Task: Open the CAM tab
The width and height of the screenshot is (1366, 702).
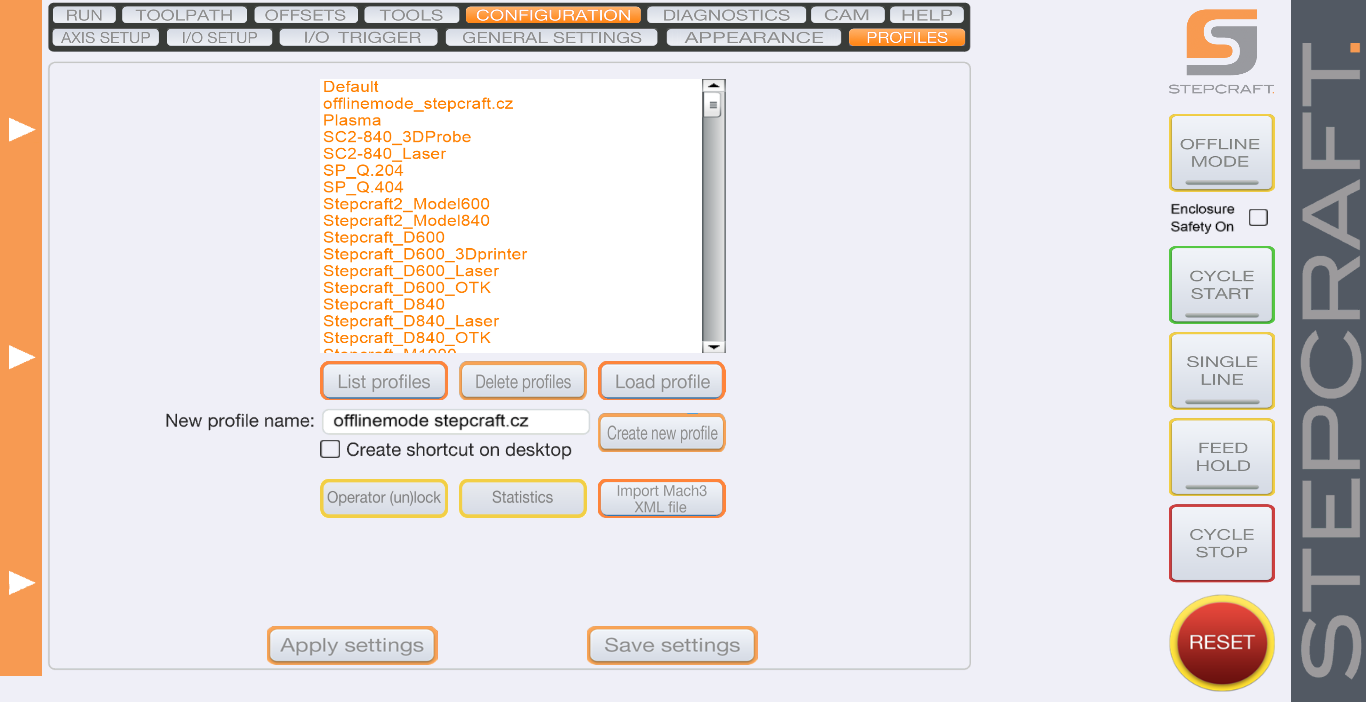Action: [846, 15]
